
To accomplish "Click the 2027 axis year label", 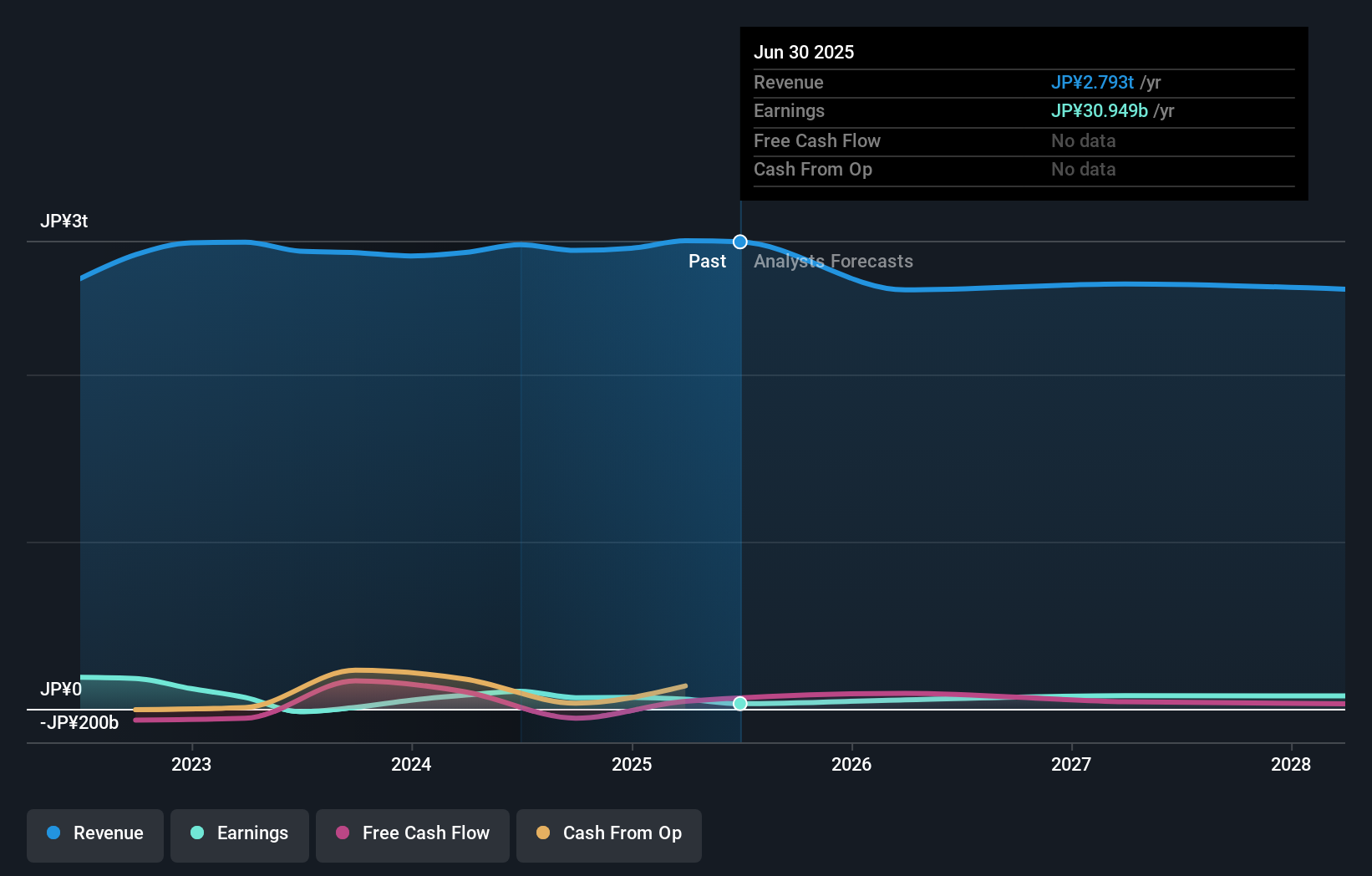I will [1072, 764].
